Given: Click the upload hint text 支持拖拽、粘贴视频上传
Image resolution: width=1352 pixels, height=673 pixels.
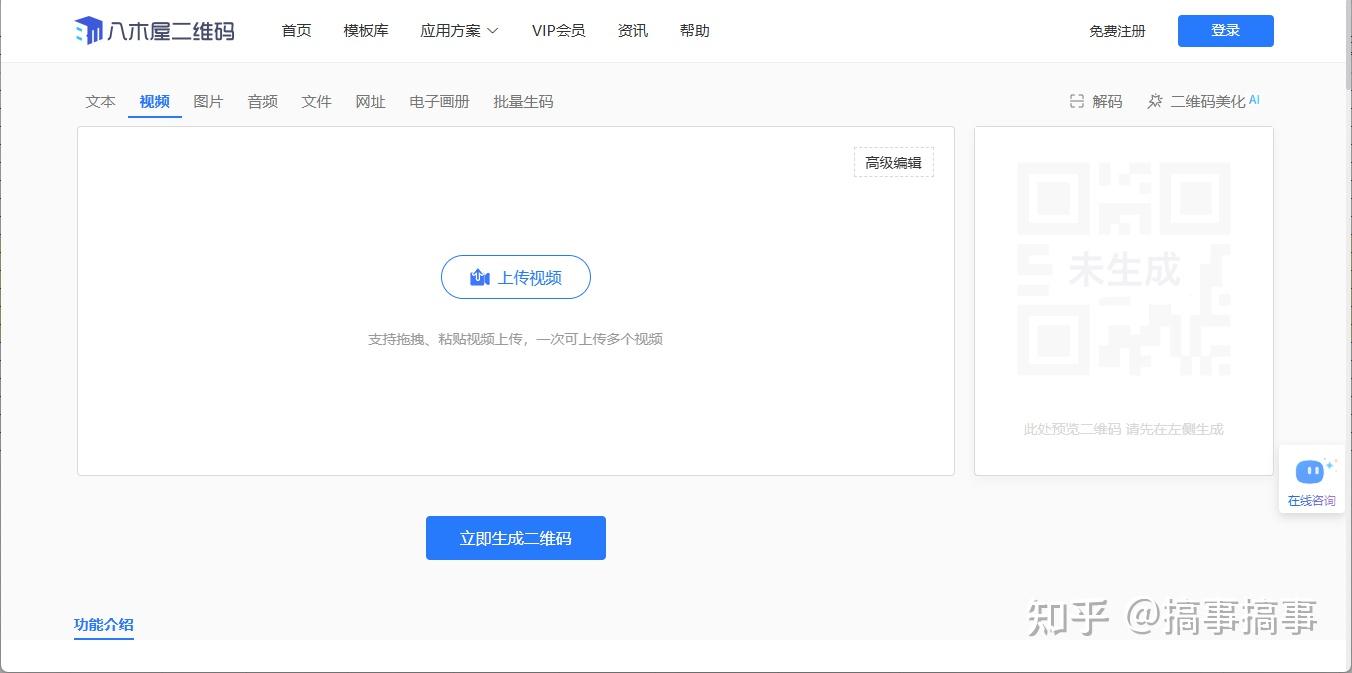Looking at the screenshot, I should pos(516,339).
